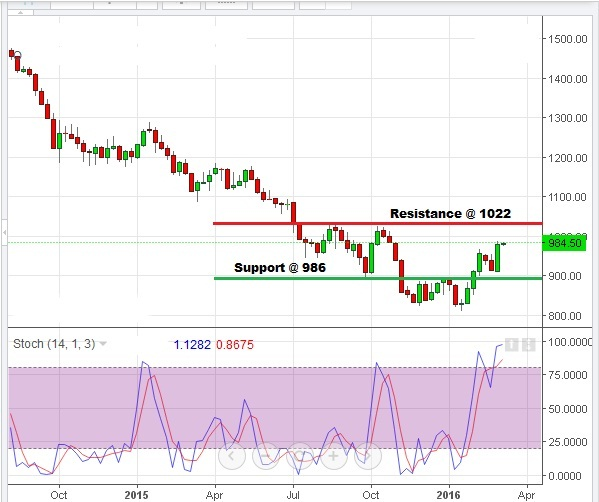Click the 100.0000 stochastic axis label

(570, 342)
